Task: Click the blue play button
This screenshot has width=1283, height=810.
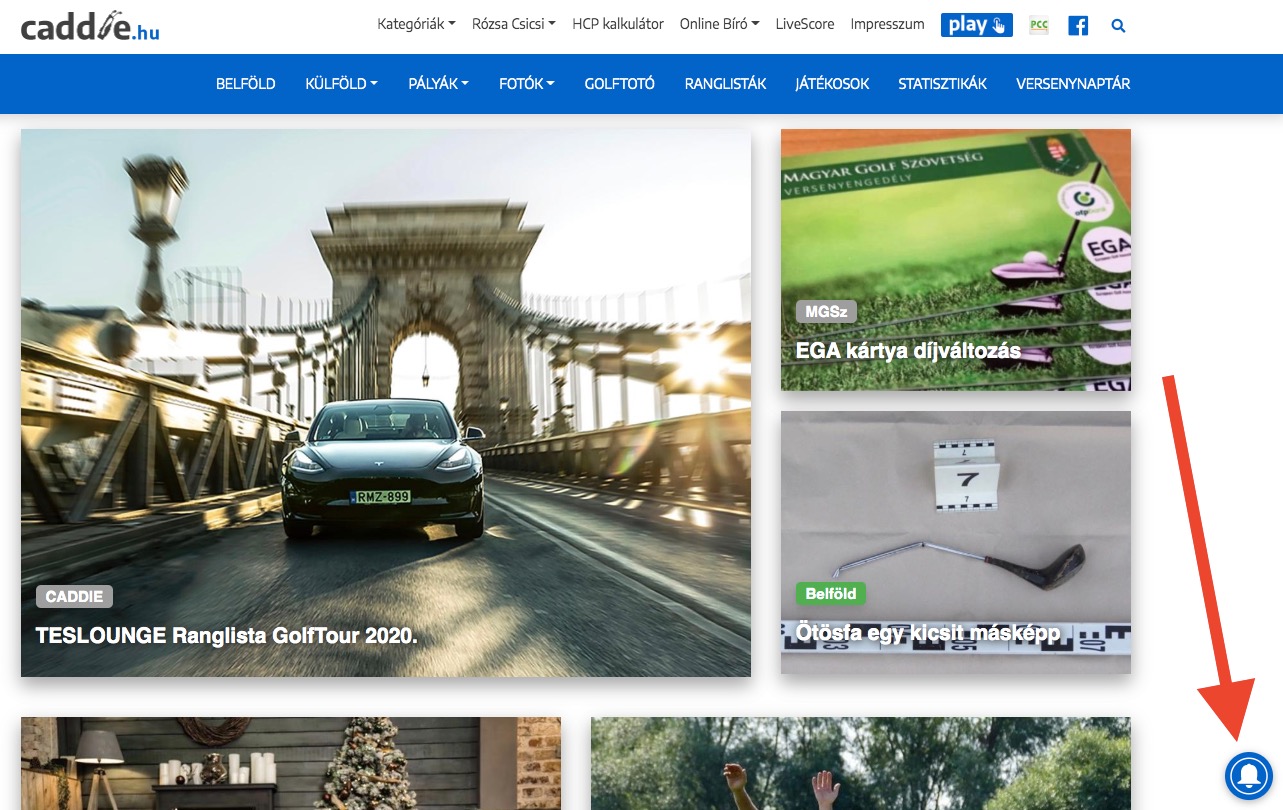Action: pos(976,25)
